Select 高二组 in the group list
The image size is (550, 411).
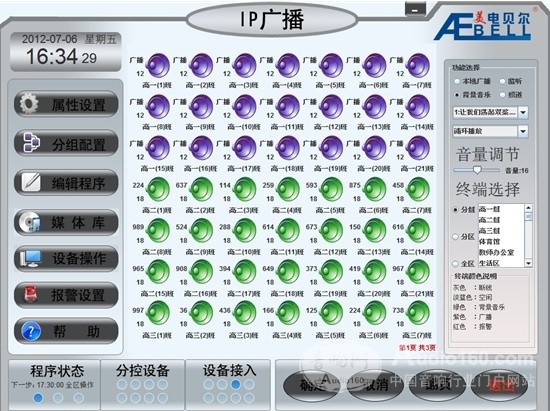click(489, 220)
